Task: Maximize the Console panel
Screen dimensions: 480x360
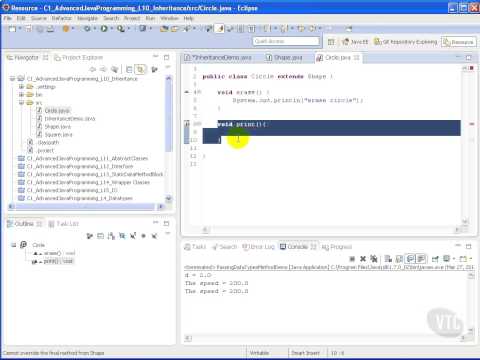Action: point(469,247)
